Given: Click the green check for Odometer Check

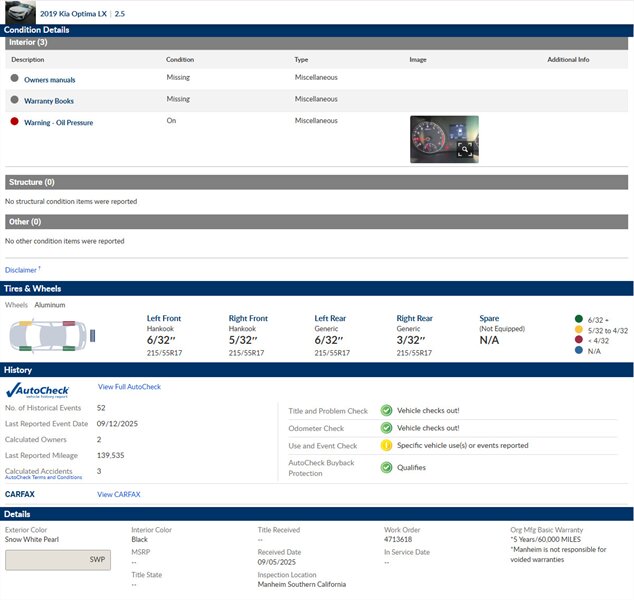Looking at the screenshot, I should [386, 428].
